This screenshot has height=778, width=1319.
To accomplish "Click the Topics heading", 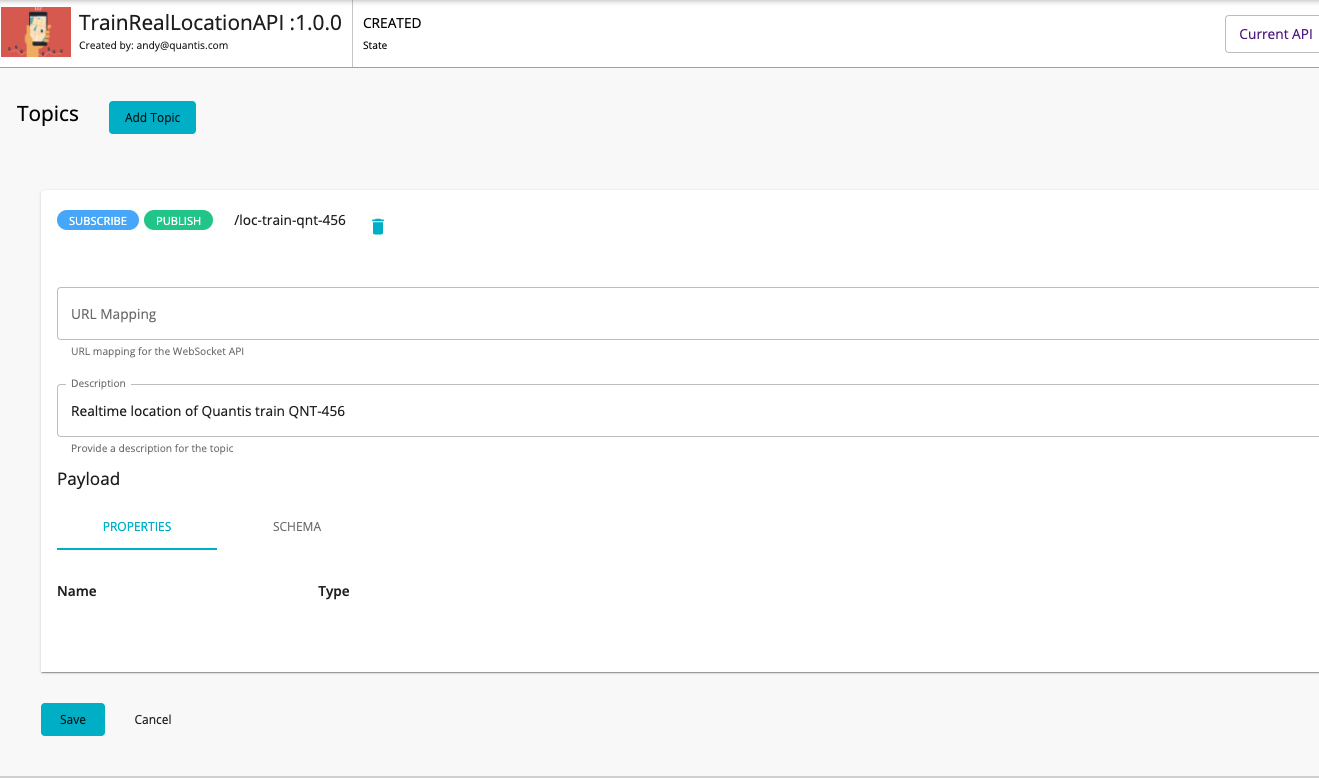I will coord(48,114).
